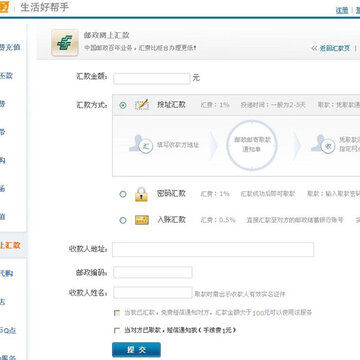
Task: Click the 生活好帮手 site title
Action: point(45,8)
